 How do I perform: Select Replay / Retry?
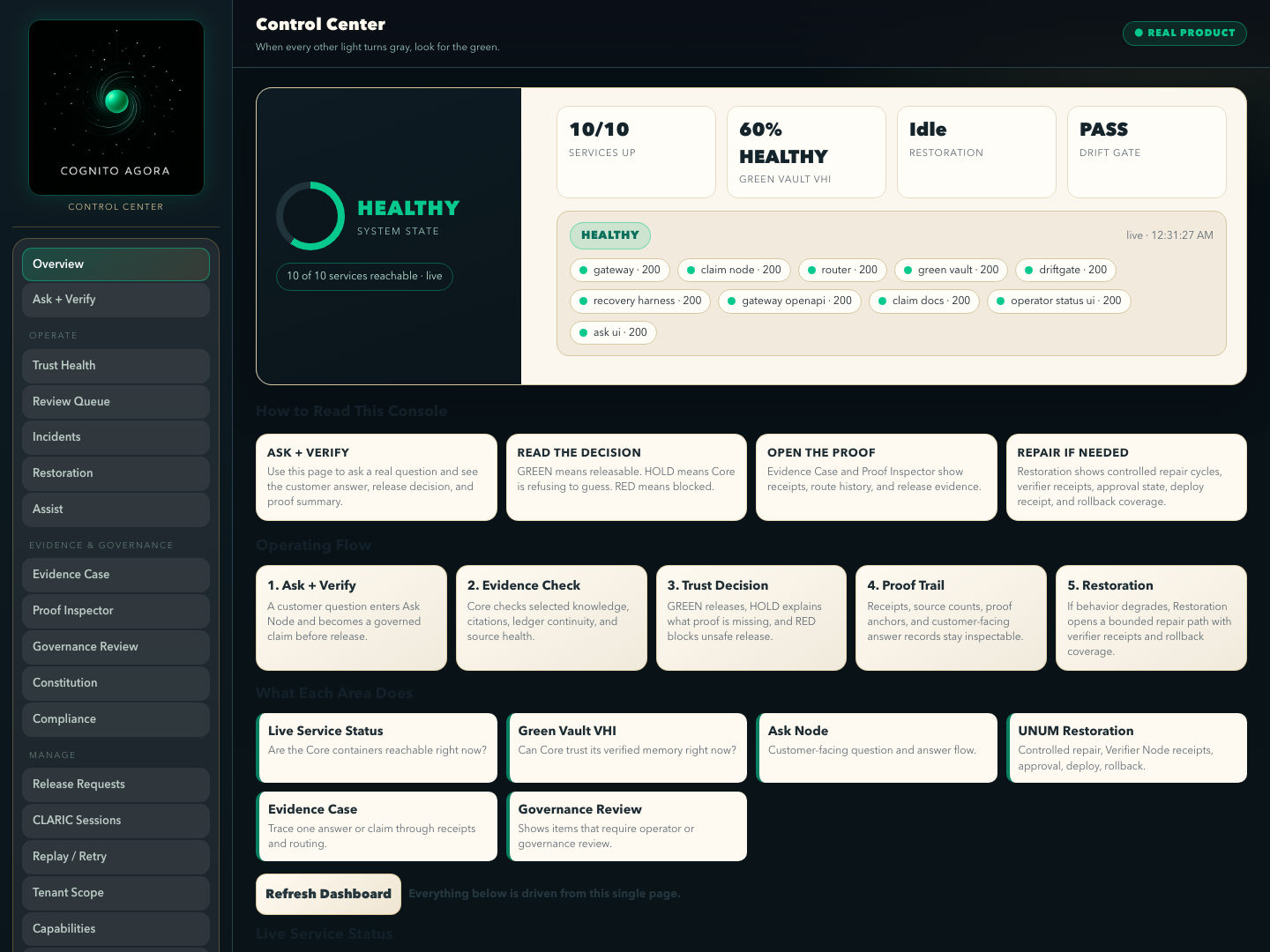click(x=116, y=857)
